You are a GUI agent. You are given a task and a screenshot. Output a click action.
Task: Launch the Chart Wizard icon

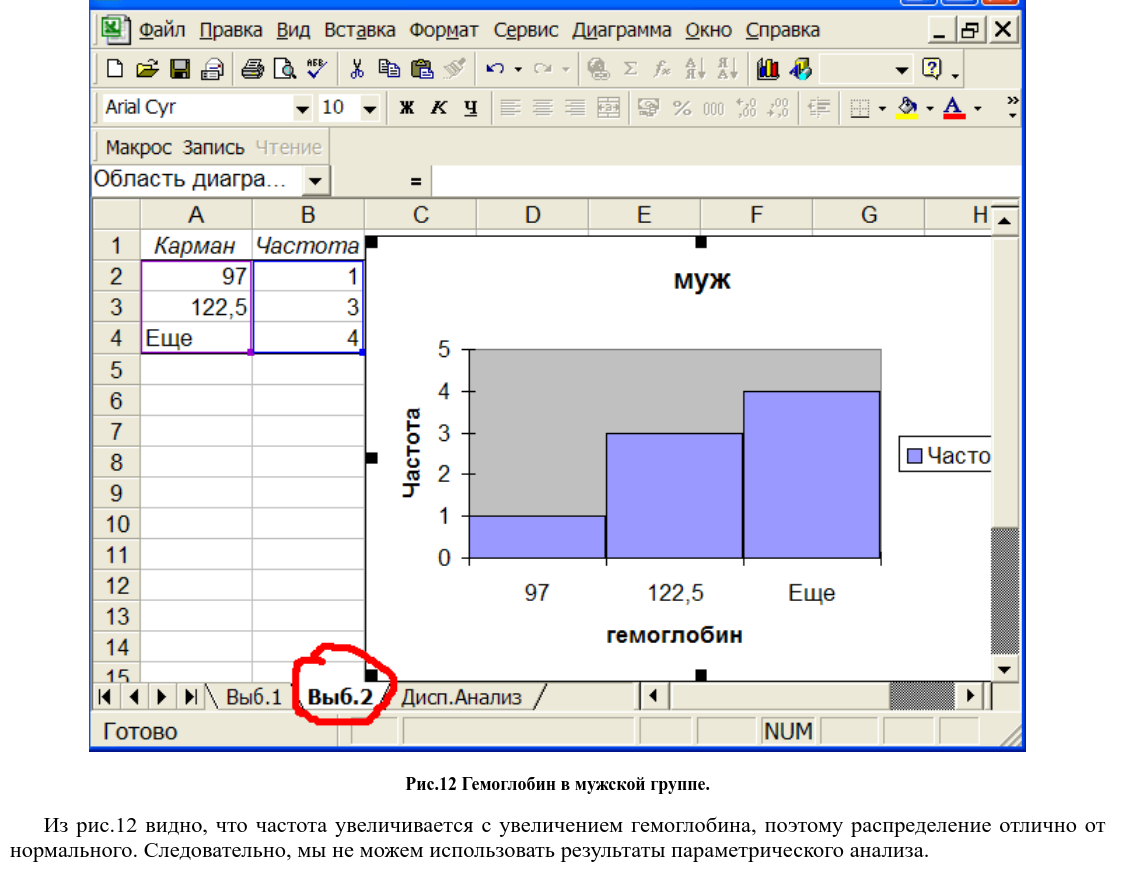[x=768, y=69]
